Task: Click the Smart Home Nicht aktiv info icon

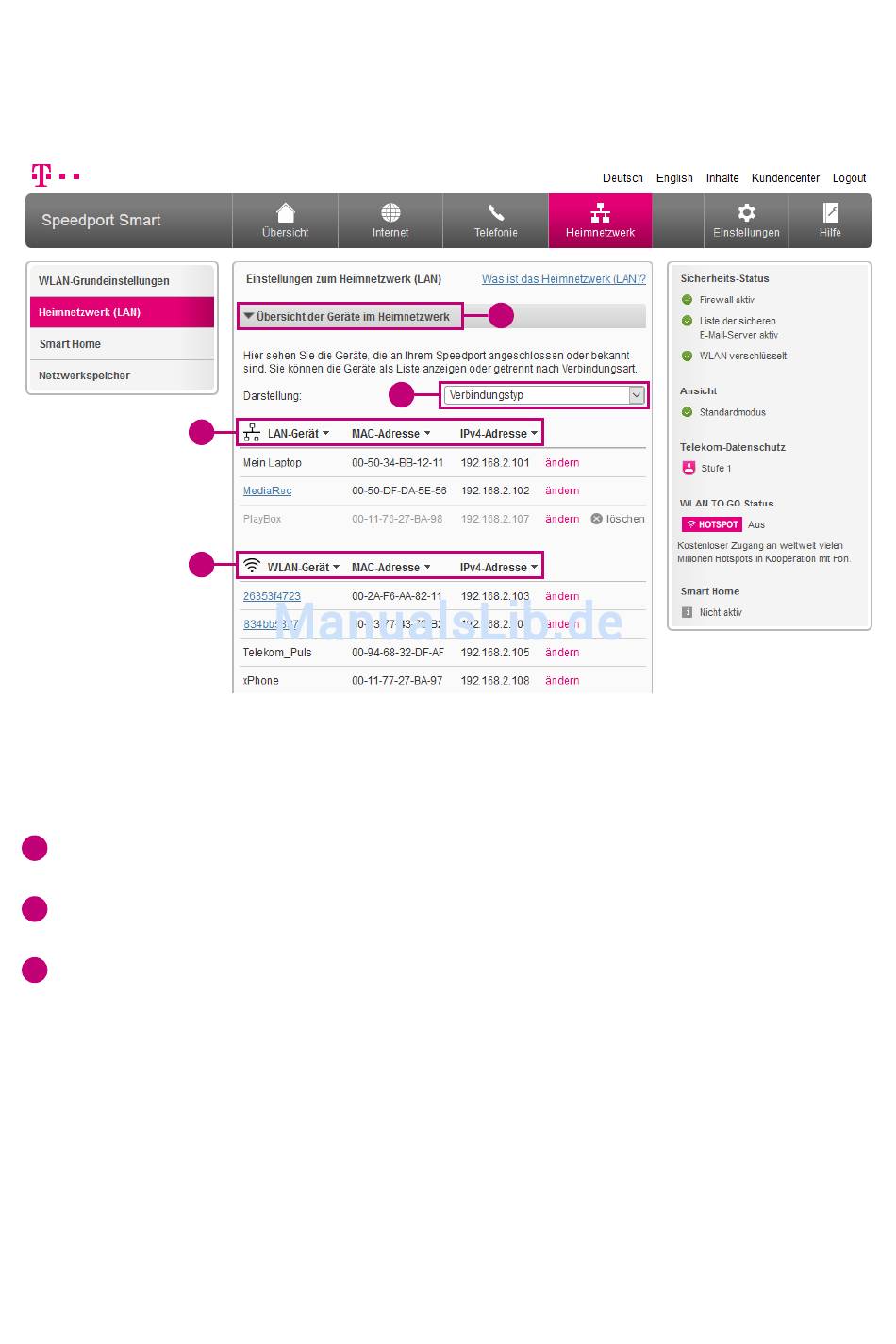Action: (687, 612)
